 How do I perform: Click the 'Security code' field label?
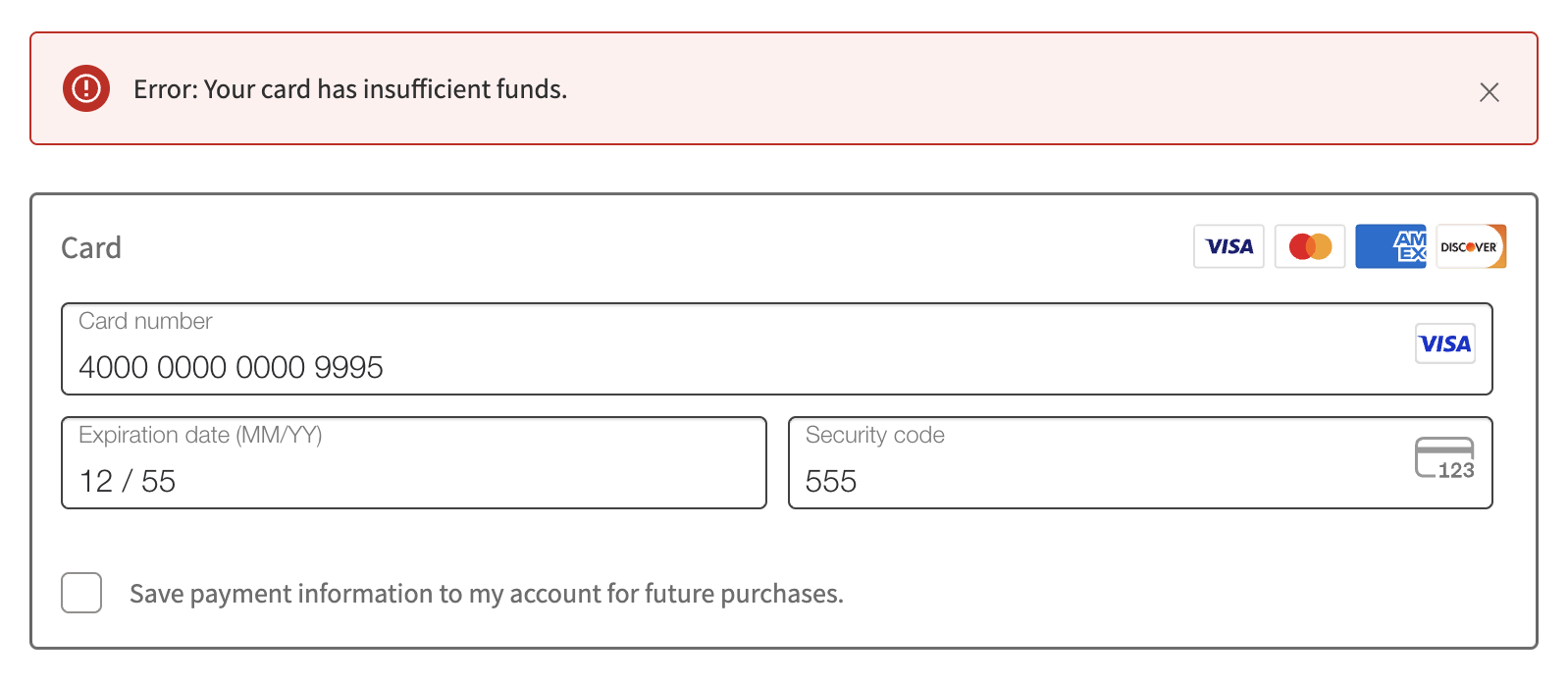(875, 435)
